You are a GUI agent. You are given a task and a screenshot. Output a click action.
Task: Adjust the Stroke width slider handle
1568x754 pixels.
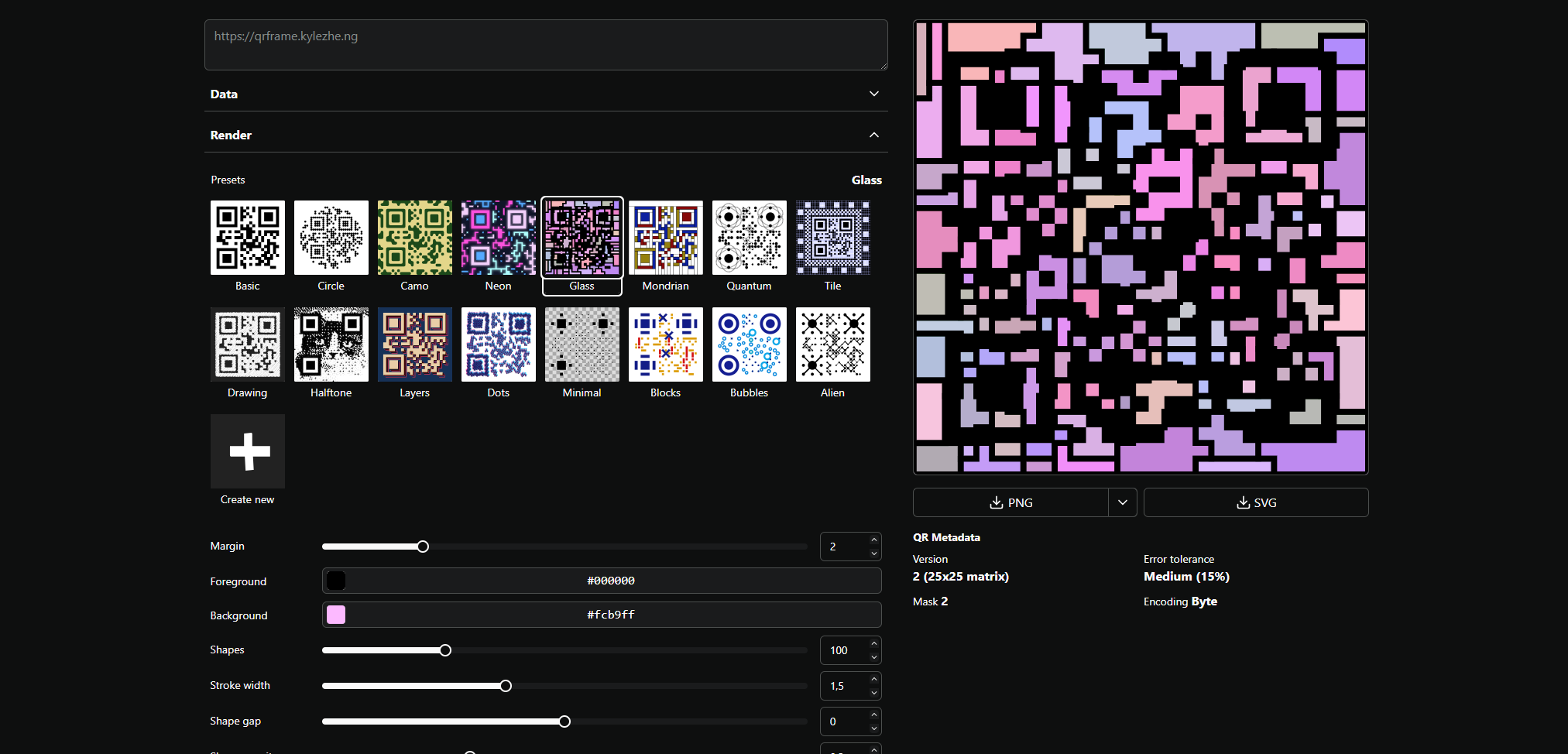coord(506,686)
